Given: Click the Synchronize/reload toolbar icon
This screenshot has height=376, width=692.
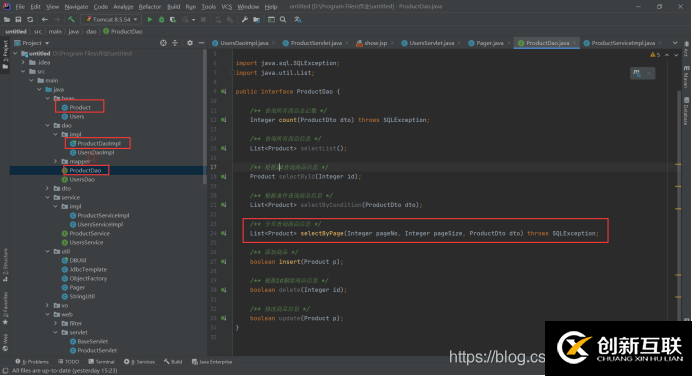Looking at the screenshot, I should click(30, 19).
